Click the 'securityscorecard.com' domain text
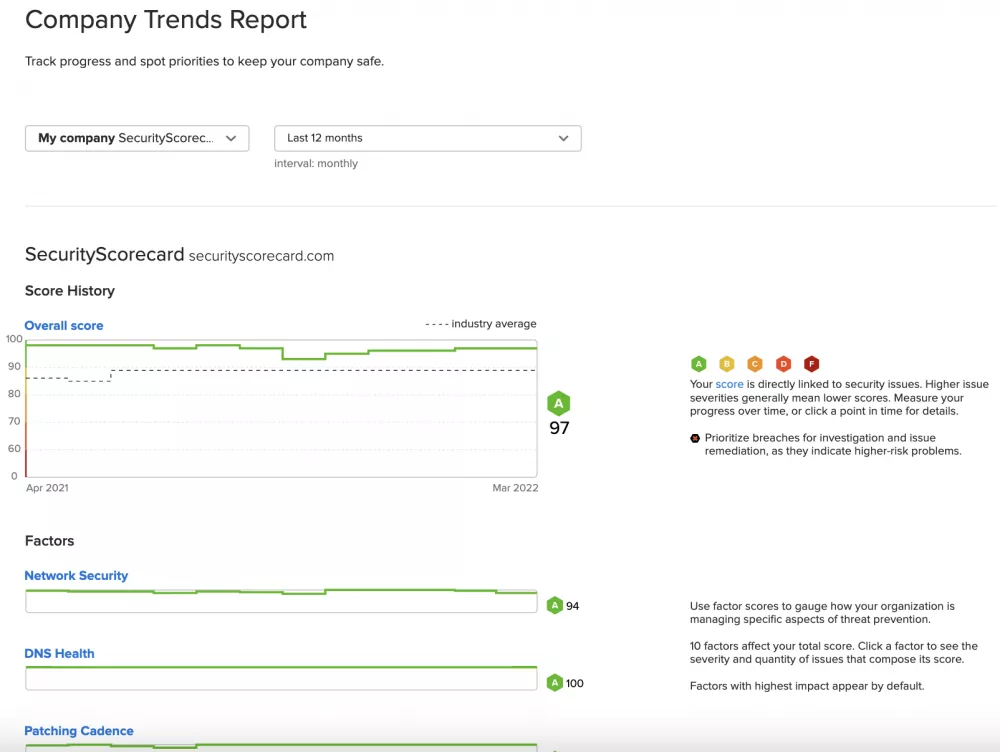The width and height of the screenshot is (1000, 752). pyautogui.click(x=261, y=256)
